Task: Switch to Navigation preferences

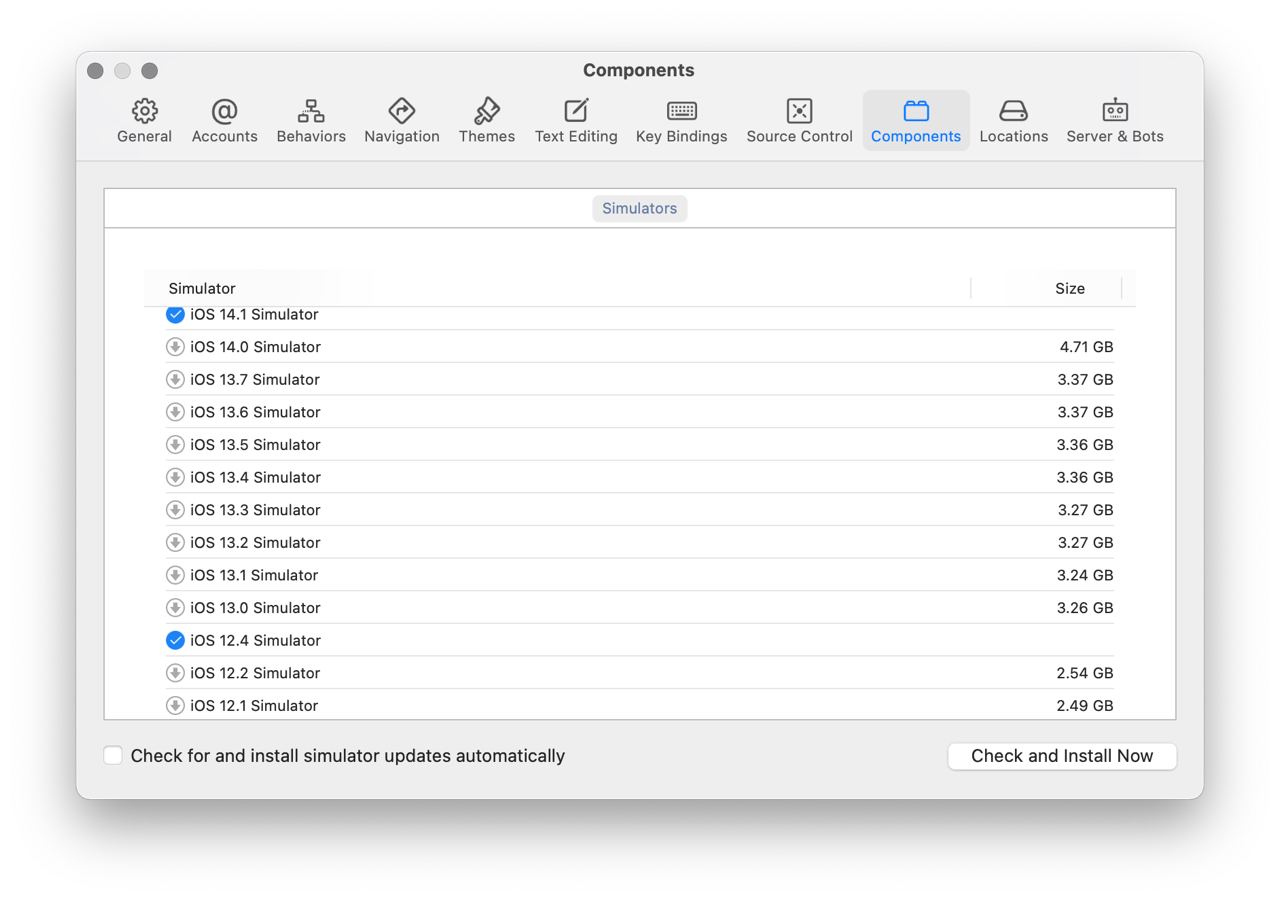Action: (402, 121)
